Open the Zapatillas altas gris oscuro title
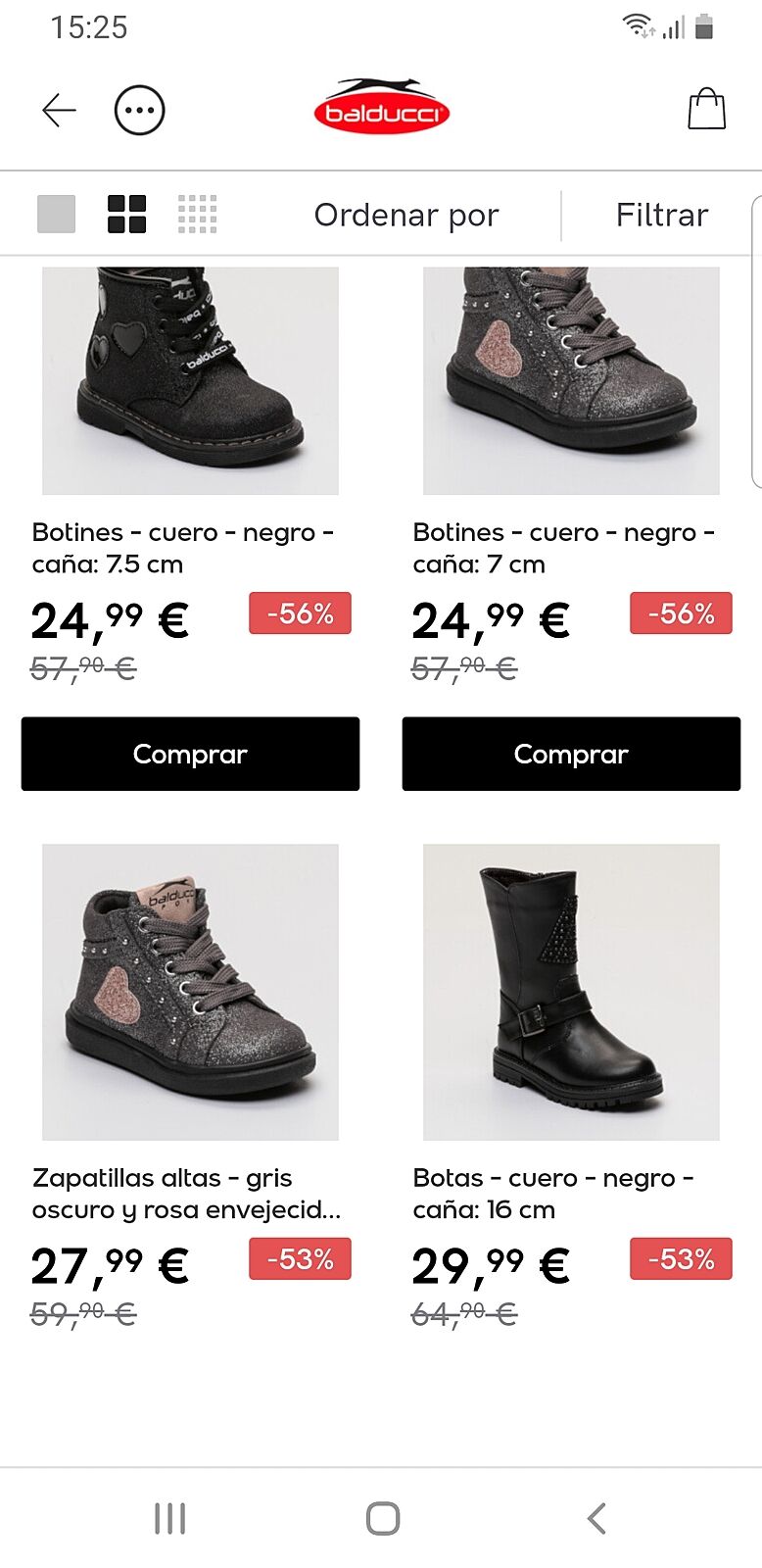762x1568 pixels. (x=186, y=1194)
